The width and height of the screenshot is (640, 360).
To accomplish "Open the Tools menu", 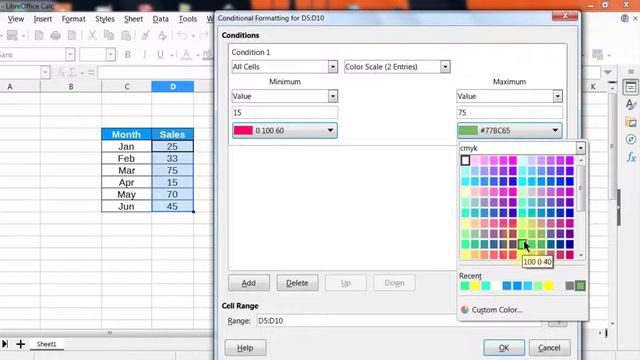I will pyautogui.click(x=188, y=19).
